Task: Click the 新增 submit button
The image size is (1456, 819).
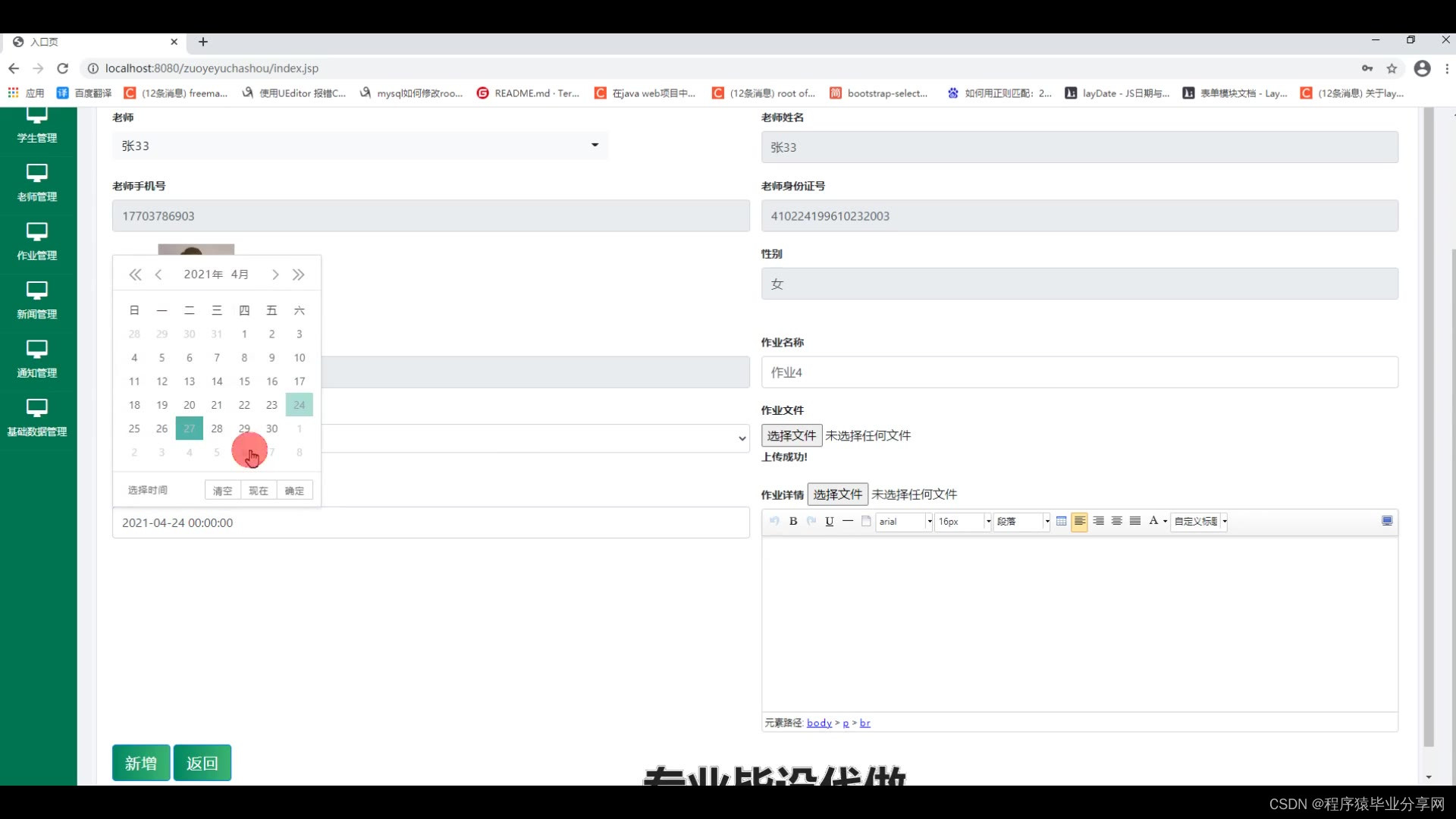Action: [141, 763]
